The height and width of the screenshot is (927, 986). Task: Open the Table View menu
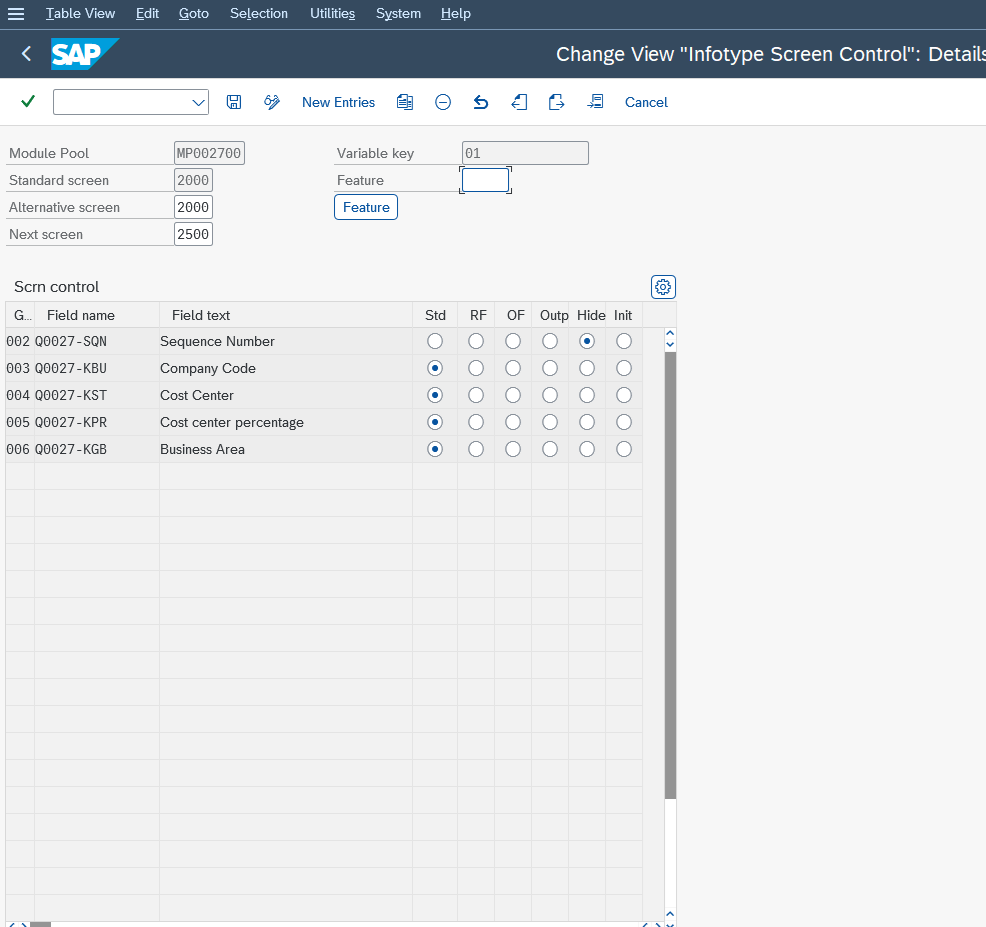80,13
